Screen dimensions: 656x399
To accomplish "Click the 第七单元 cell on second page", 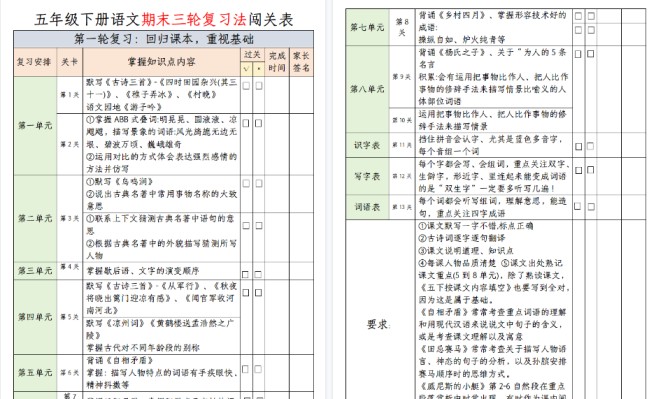I will click(x=367, y=27).
